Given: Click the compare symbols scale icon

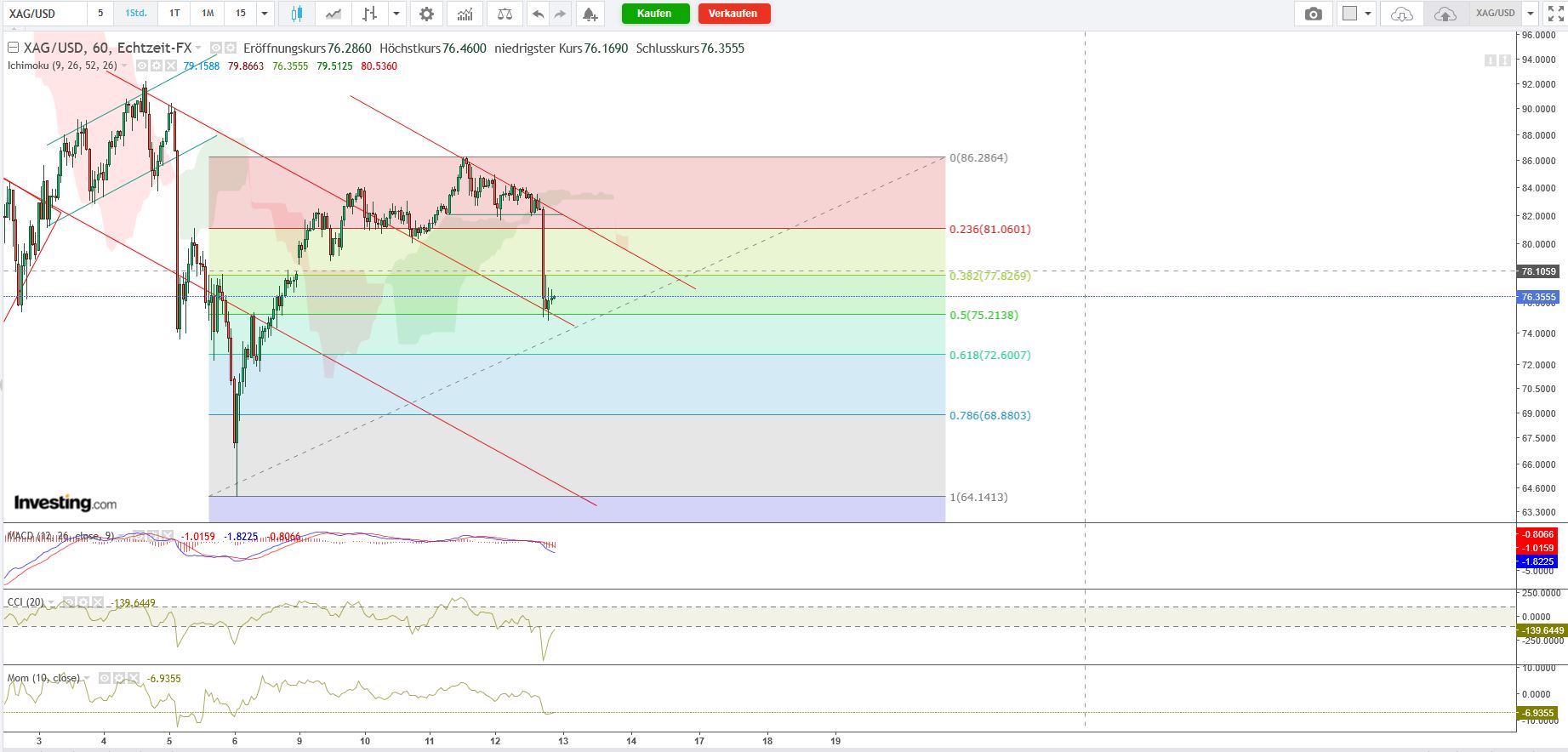Looking at the screenshot, I should pyautogui.click(x=505, y=14).
